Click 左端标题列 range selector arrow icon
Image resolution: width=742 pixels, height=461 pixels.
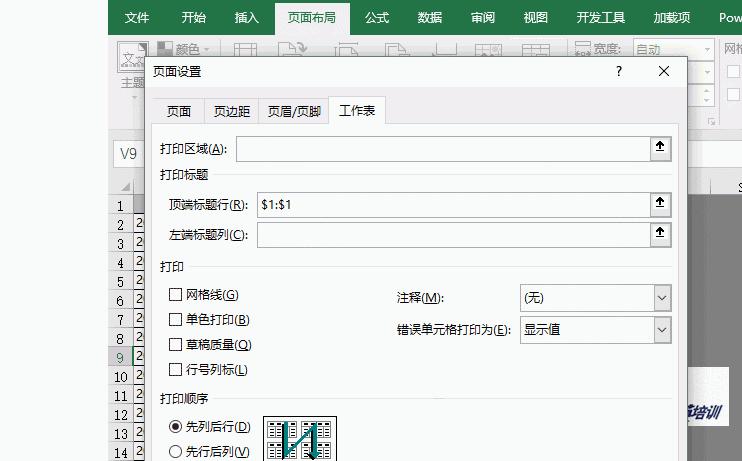pos(660,235)
